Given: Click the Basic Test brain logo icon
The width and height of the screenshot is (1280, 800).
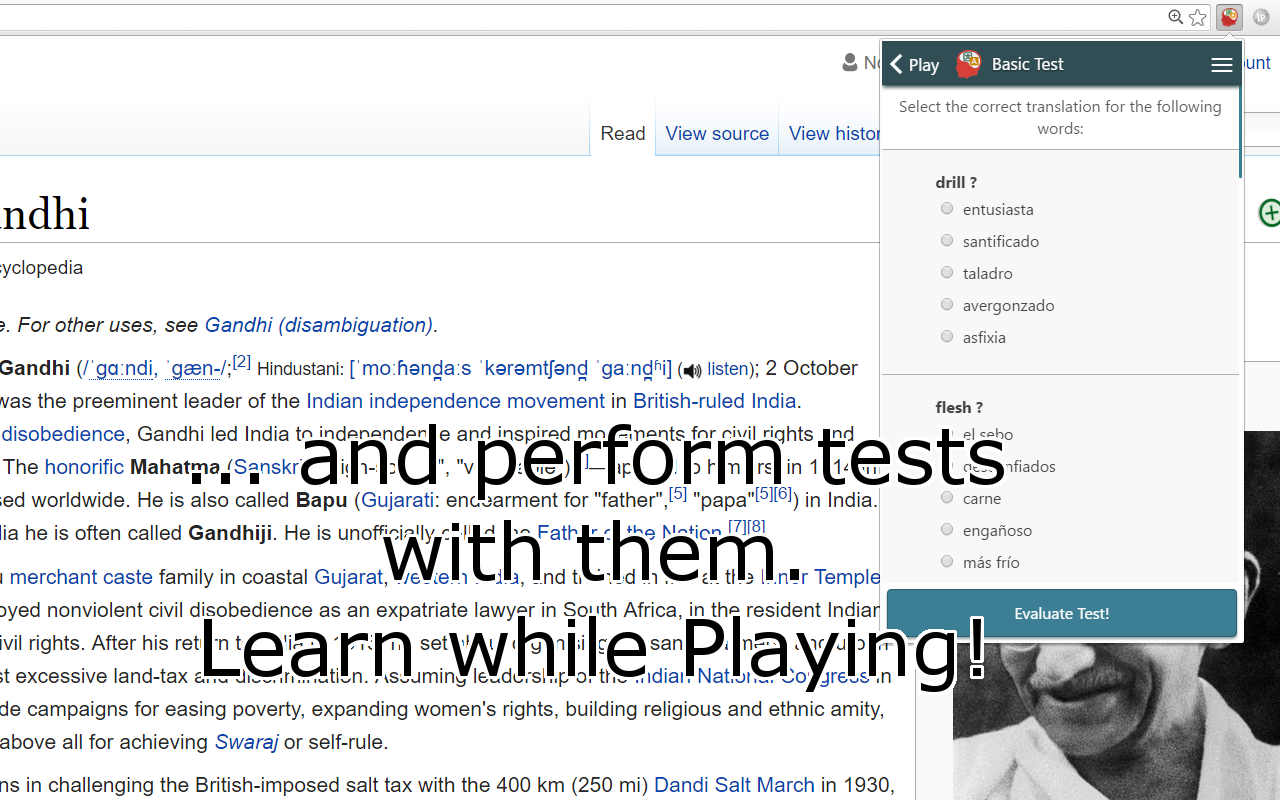Looking at the screenshot, I should 968,64.
